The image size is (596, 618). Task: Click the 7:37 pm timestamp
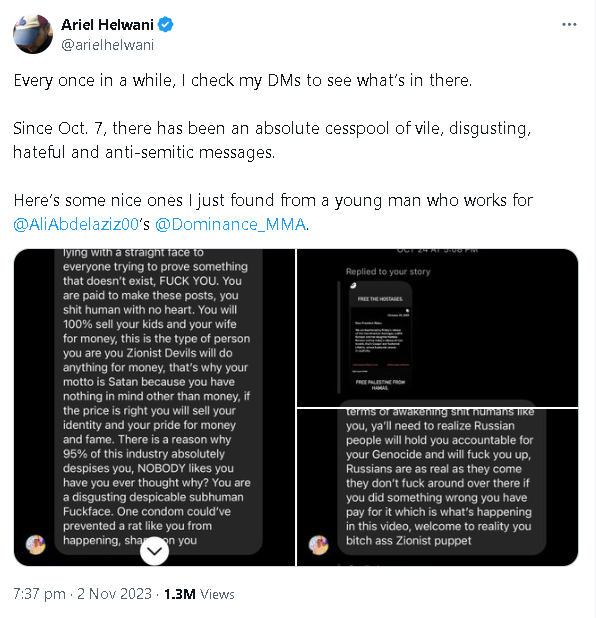(39, 594)
